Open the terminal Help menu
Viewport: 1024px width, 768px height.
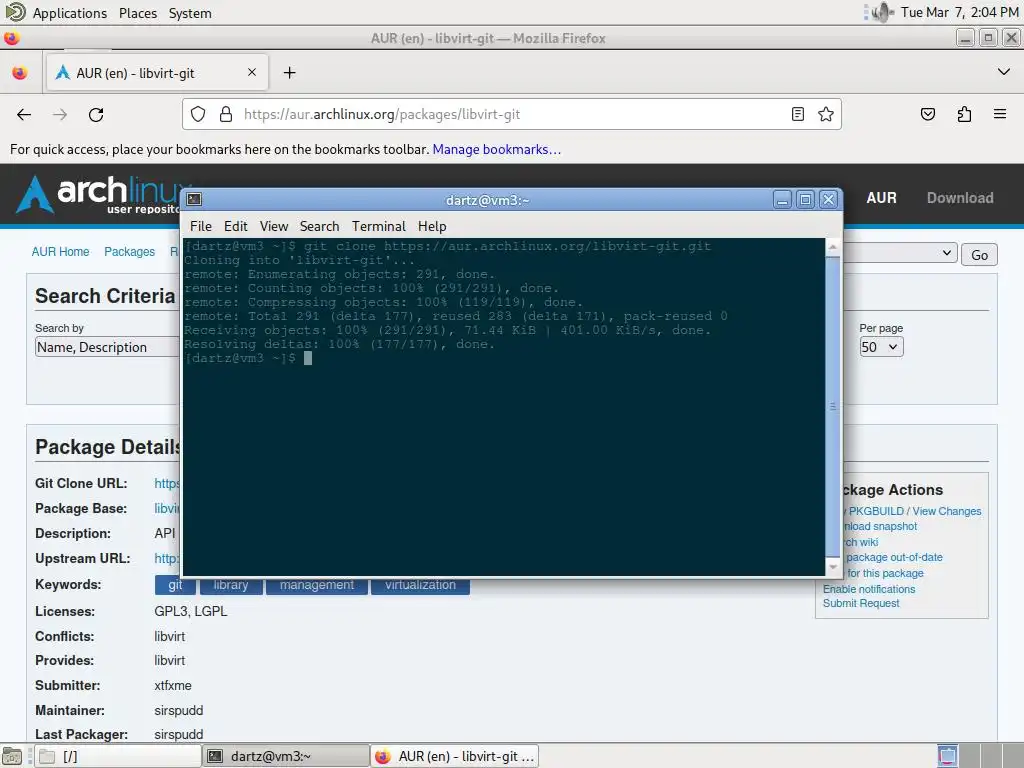pyautogui.click(x=432, y=226)
